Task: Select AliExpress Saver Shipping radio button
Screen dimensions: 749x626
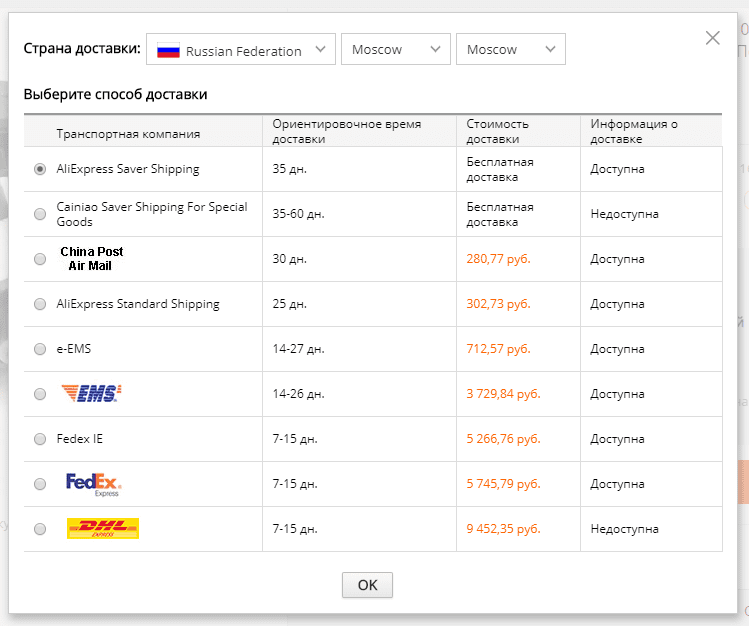Action: pos(40,169)
